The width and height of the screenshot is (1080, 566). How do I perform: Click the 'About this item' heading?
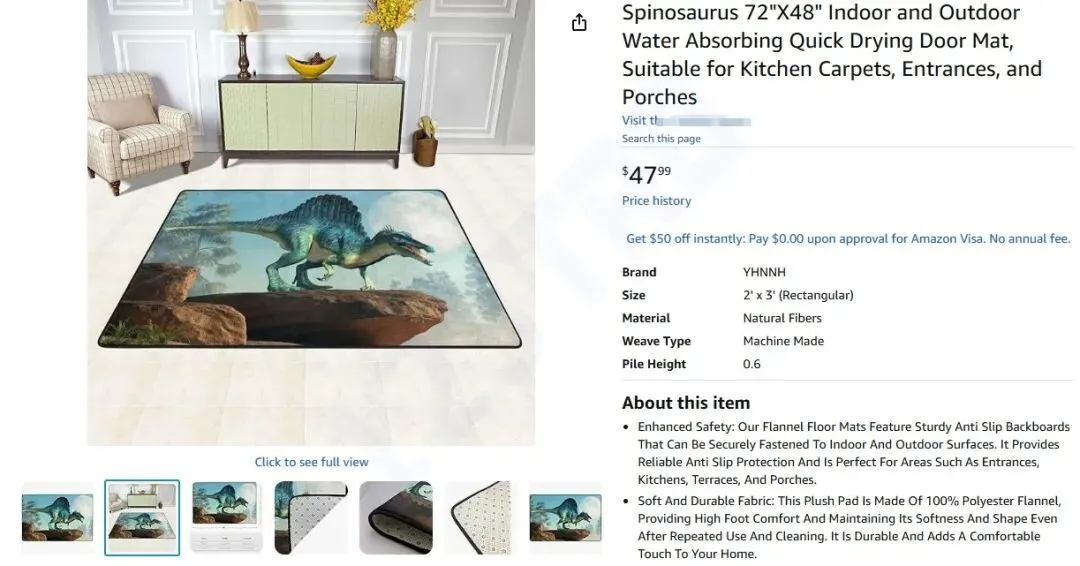point(686,403)
